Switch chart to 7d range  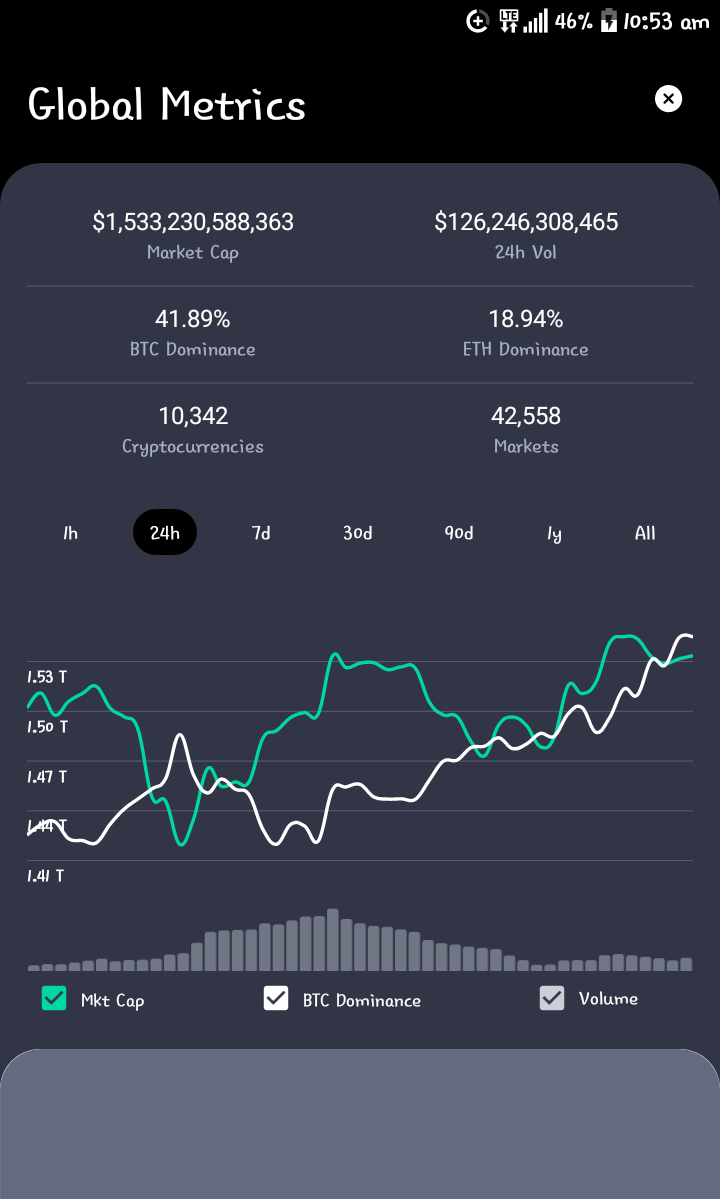pyautogui.click(x=261, y=533)
